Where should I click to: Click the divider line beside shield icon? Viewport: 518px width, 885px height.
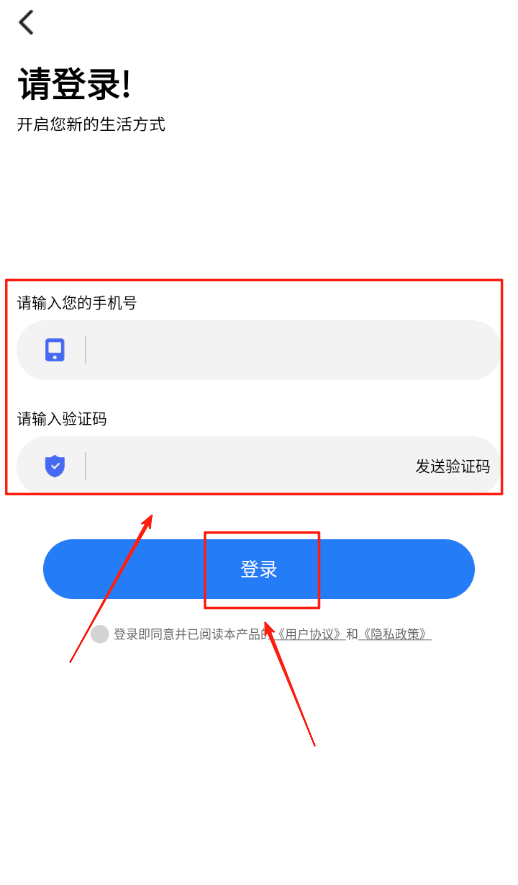[86, 466]
